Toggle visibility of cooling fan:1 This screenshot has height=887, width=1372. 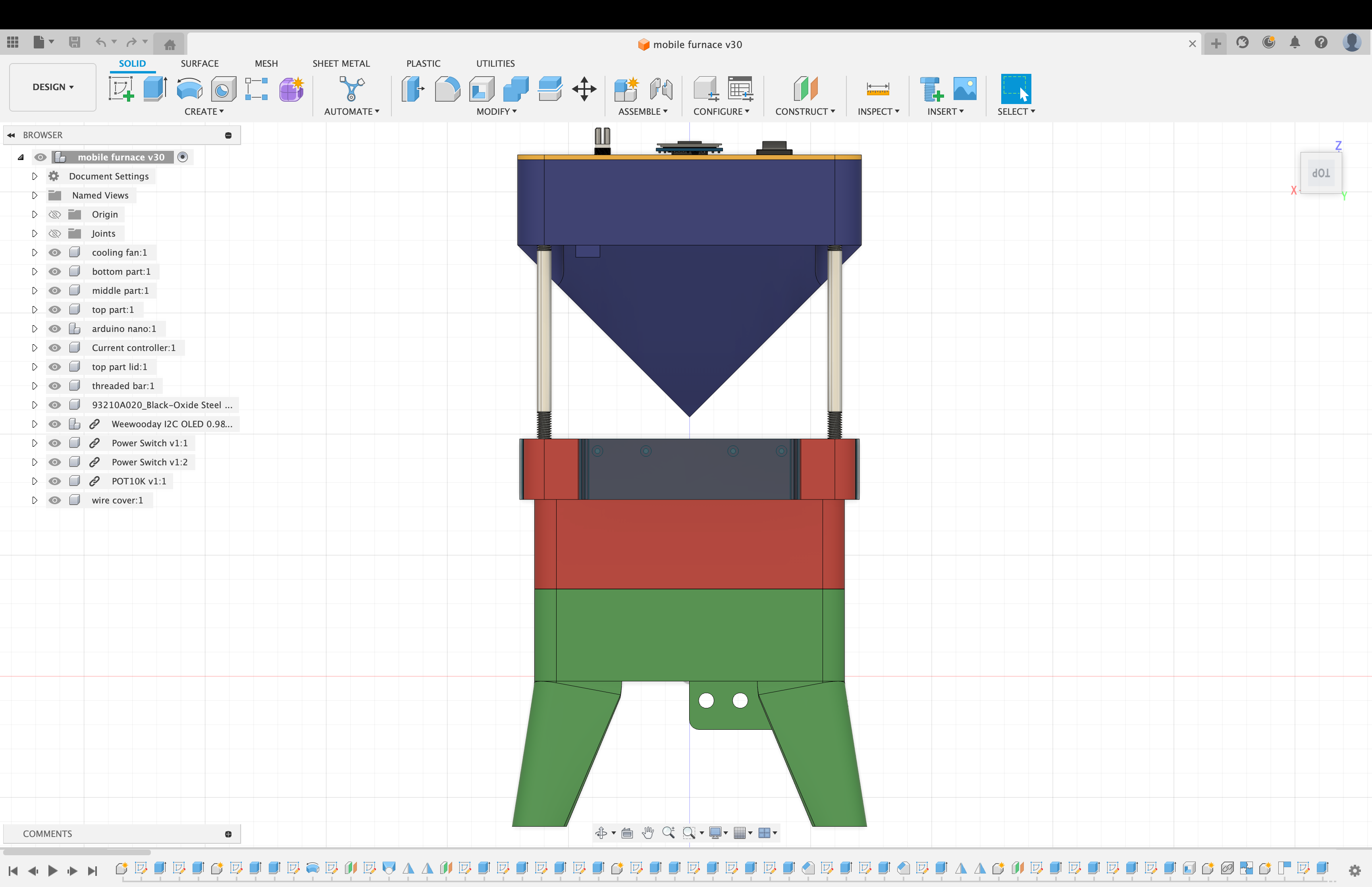point(55,252)
